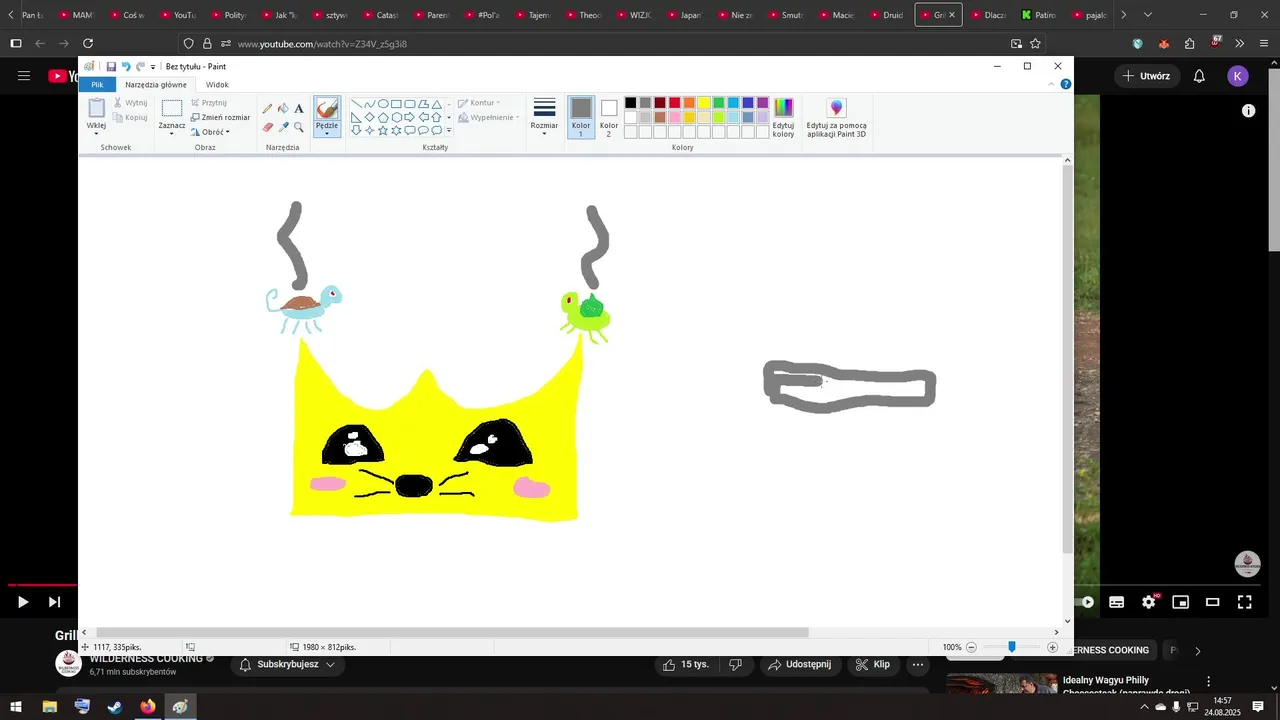This screenshot has height=720, width=1280.
Task: Click the Przytnij crop button
Action: click(x=208, y=102)
